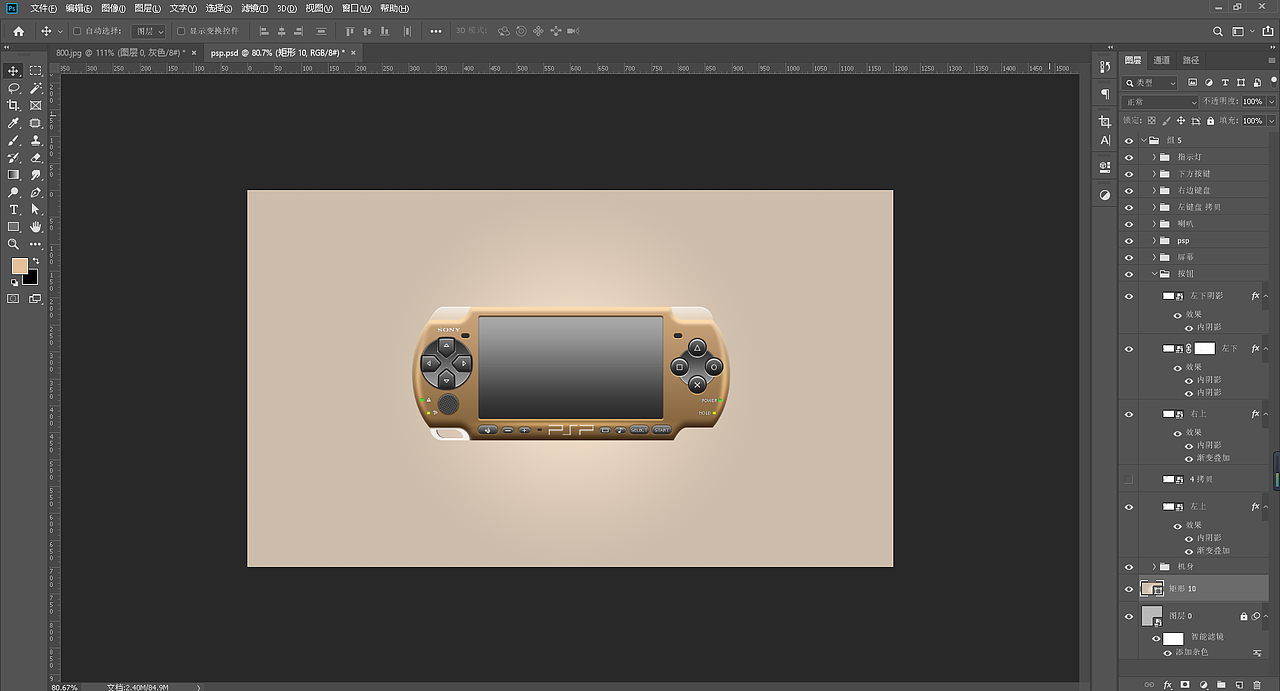This screenshot has width=1280, height=691.
Task: Select the Hand tool
Action: click(36, 227)
